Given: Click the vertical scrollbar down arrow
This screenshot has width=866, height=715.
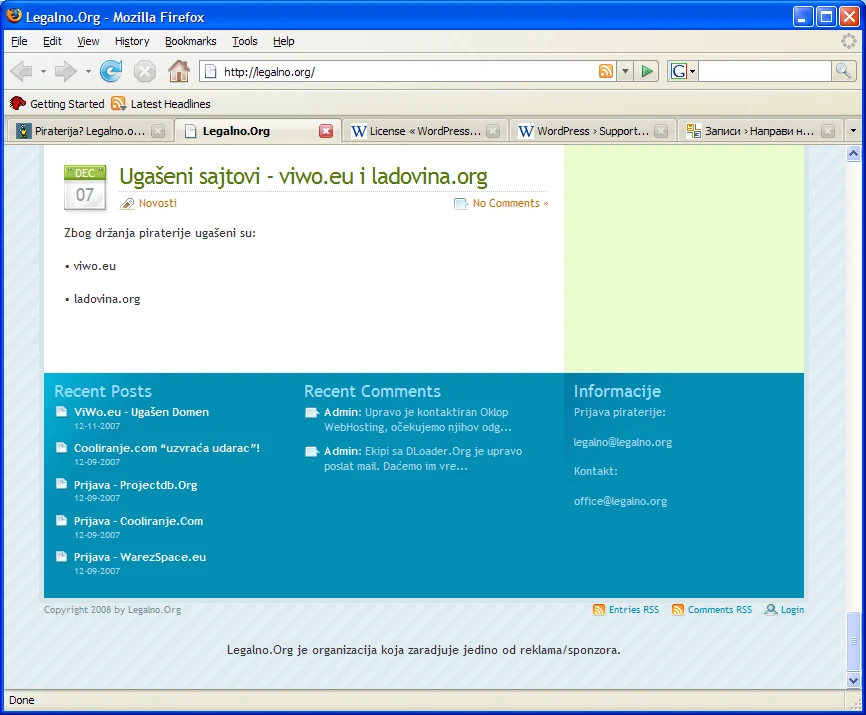Looking at the screenshot, I should tap(853, 680).
